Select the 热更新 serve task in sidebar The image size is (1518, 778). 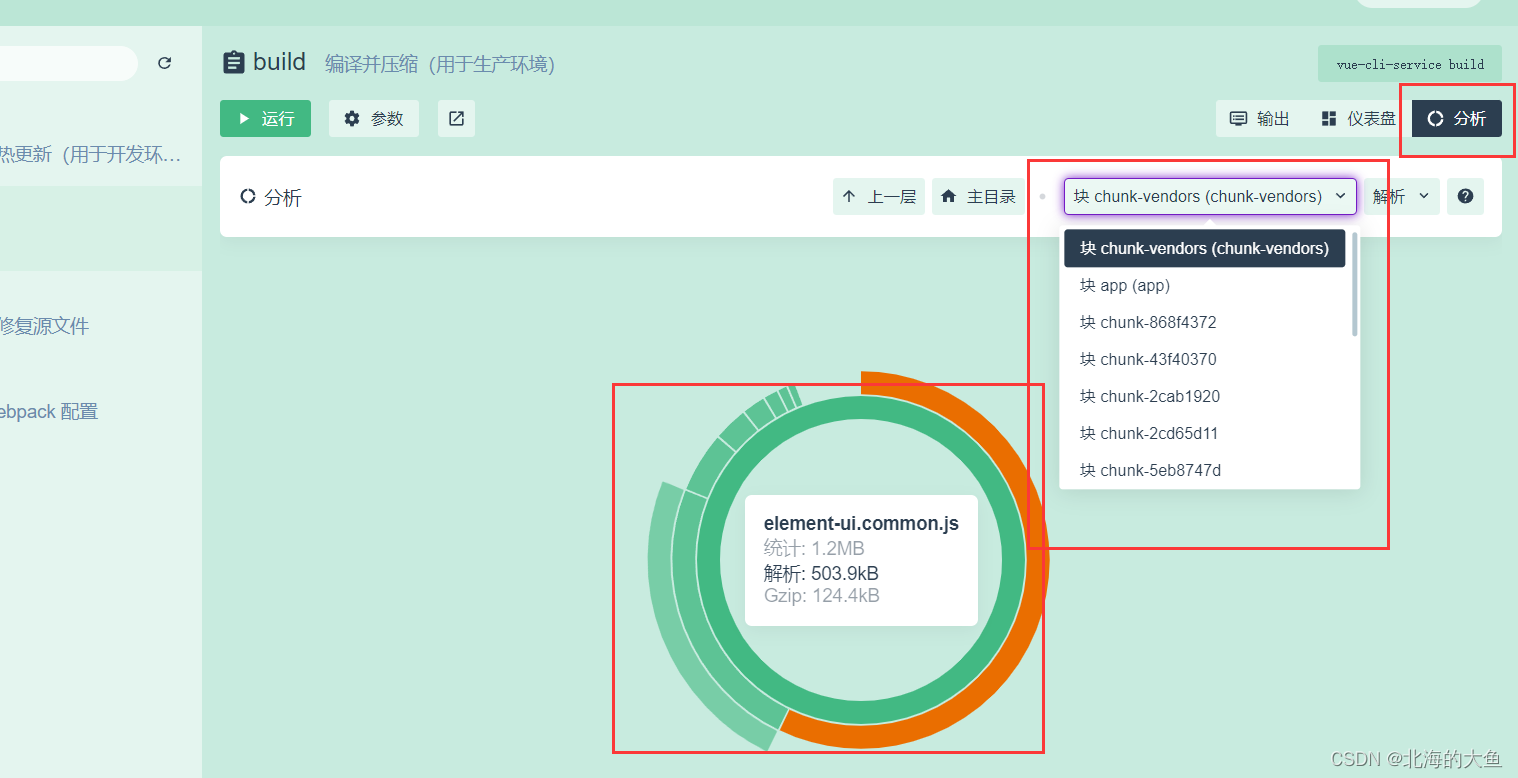(x=91, y=154)
